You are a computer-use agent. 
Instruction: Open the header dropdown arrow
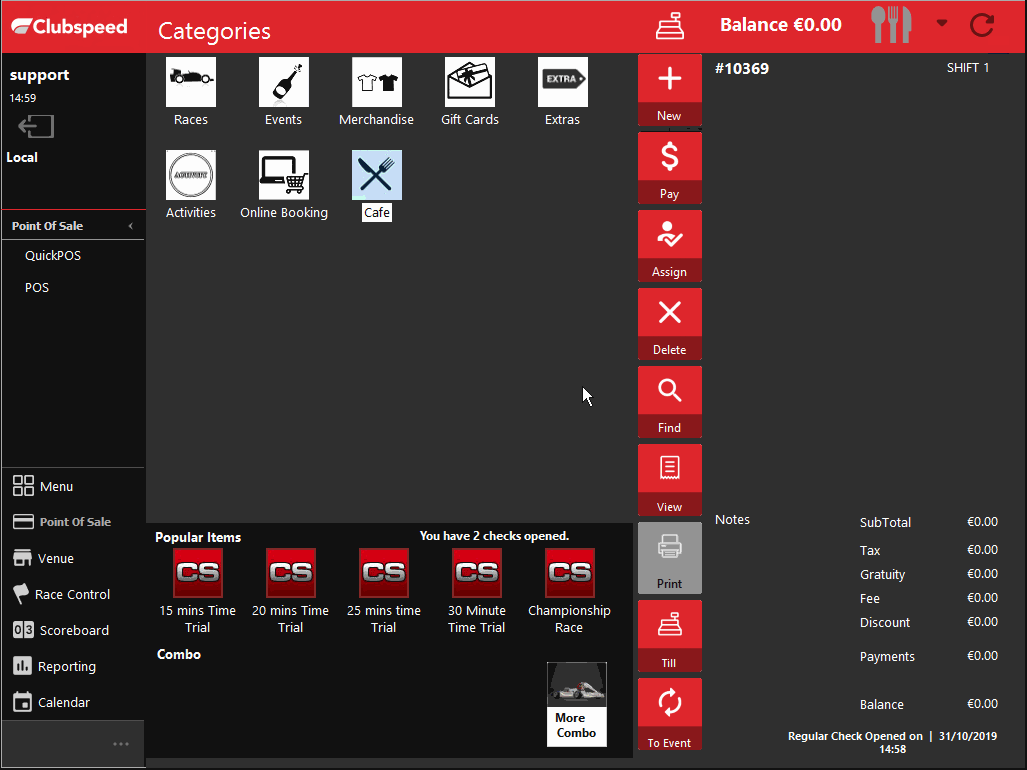coord(942,23)
